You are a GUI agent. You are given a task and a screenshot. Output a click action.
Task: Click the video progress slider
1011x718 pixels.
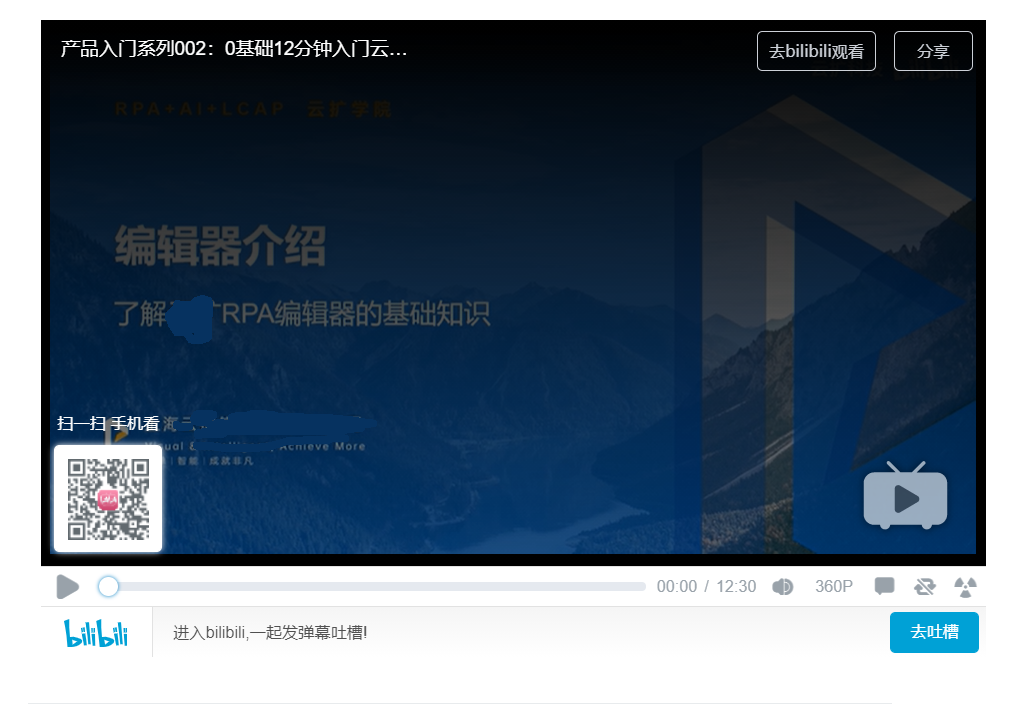coord(370,587)
